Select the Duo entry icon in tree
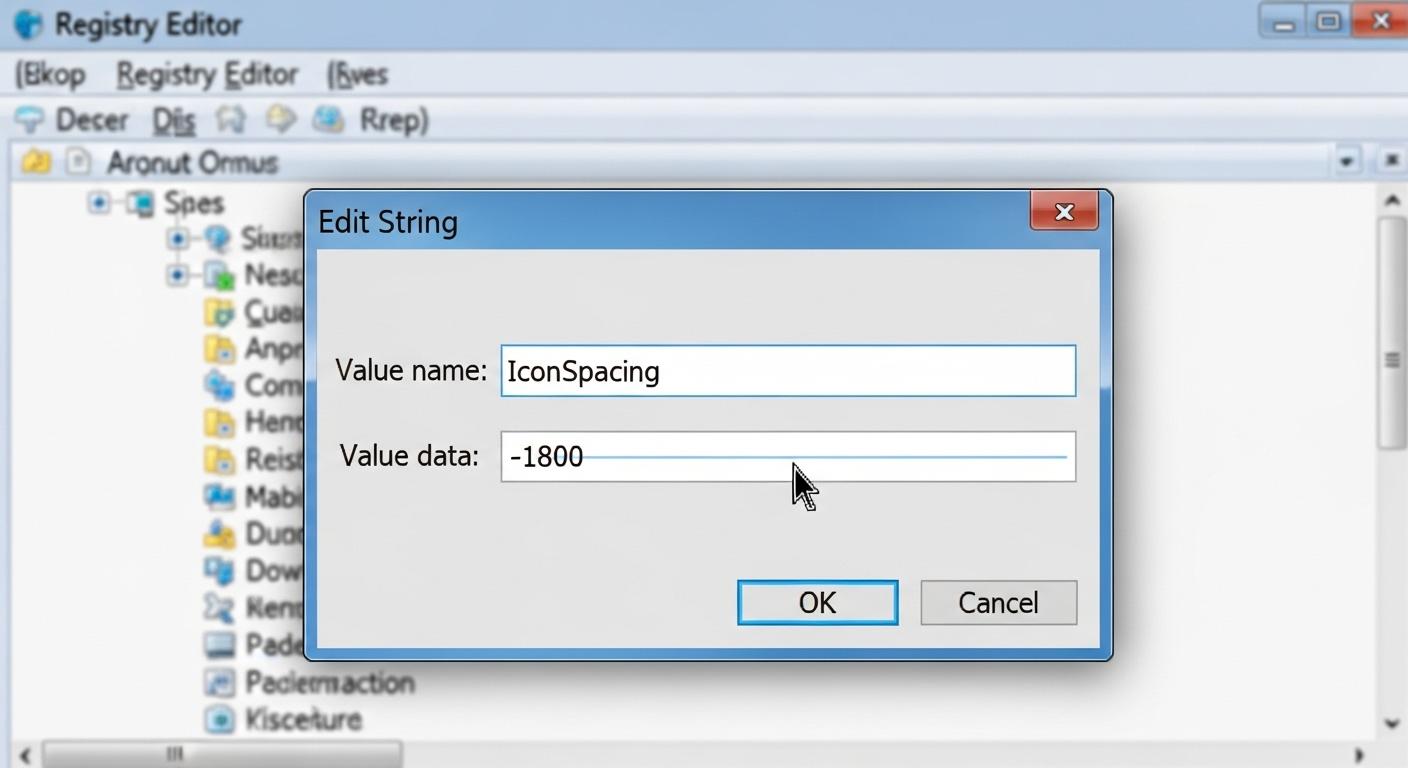This screenshot has height=768, width=1408. click(x=218, y=534)
